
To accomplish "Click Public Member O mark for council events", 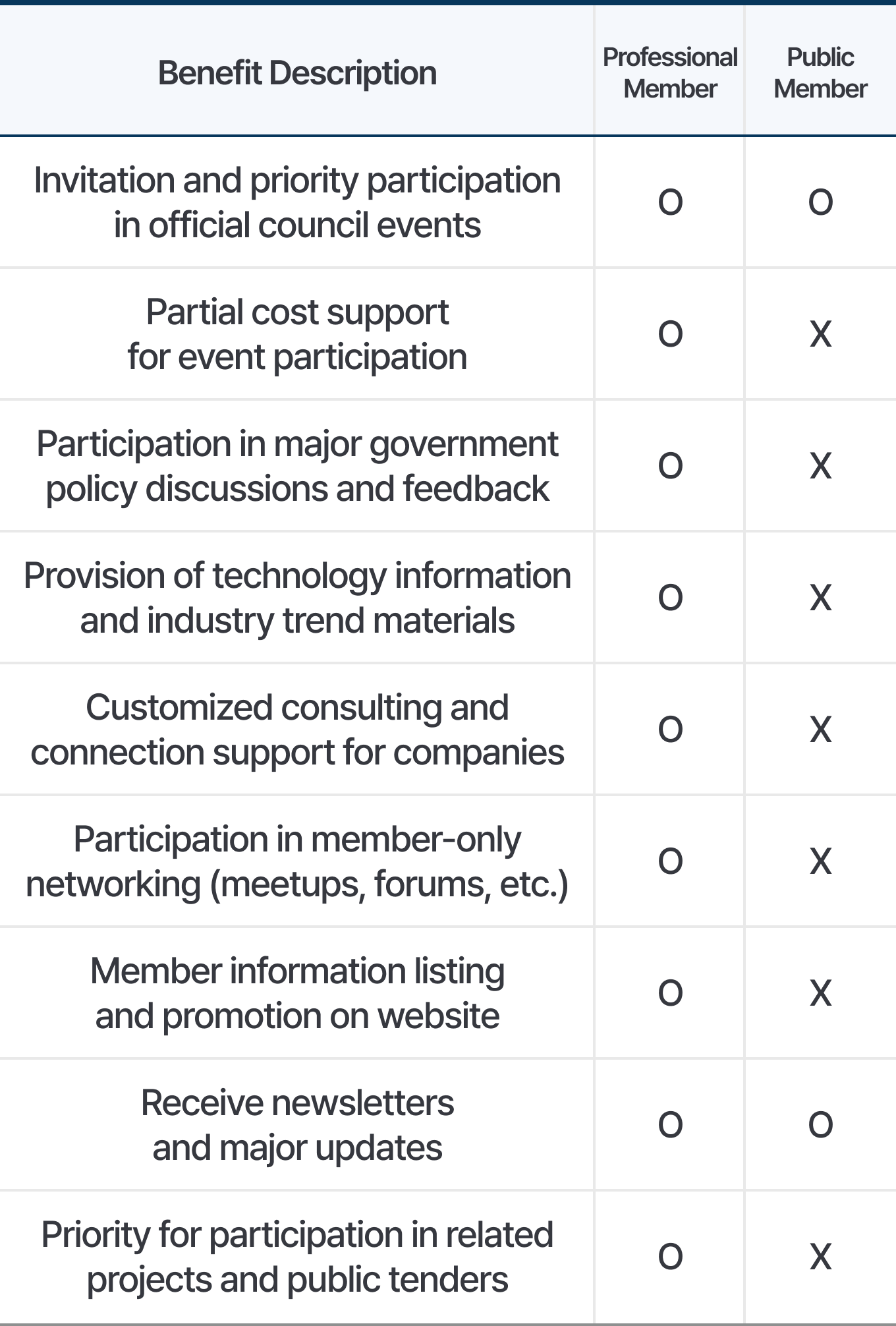I will (820, 202).
